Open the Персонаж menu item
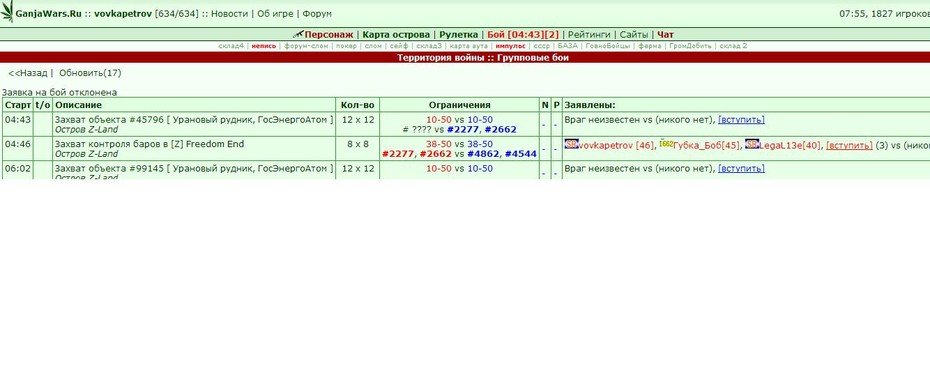 point(329,34)
